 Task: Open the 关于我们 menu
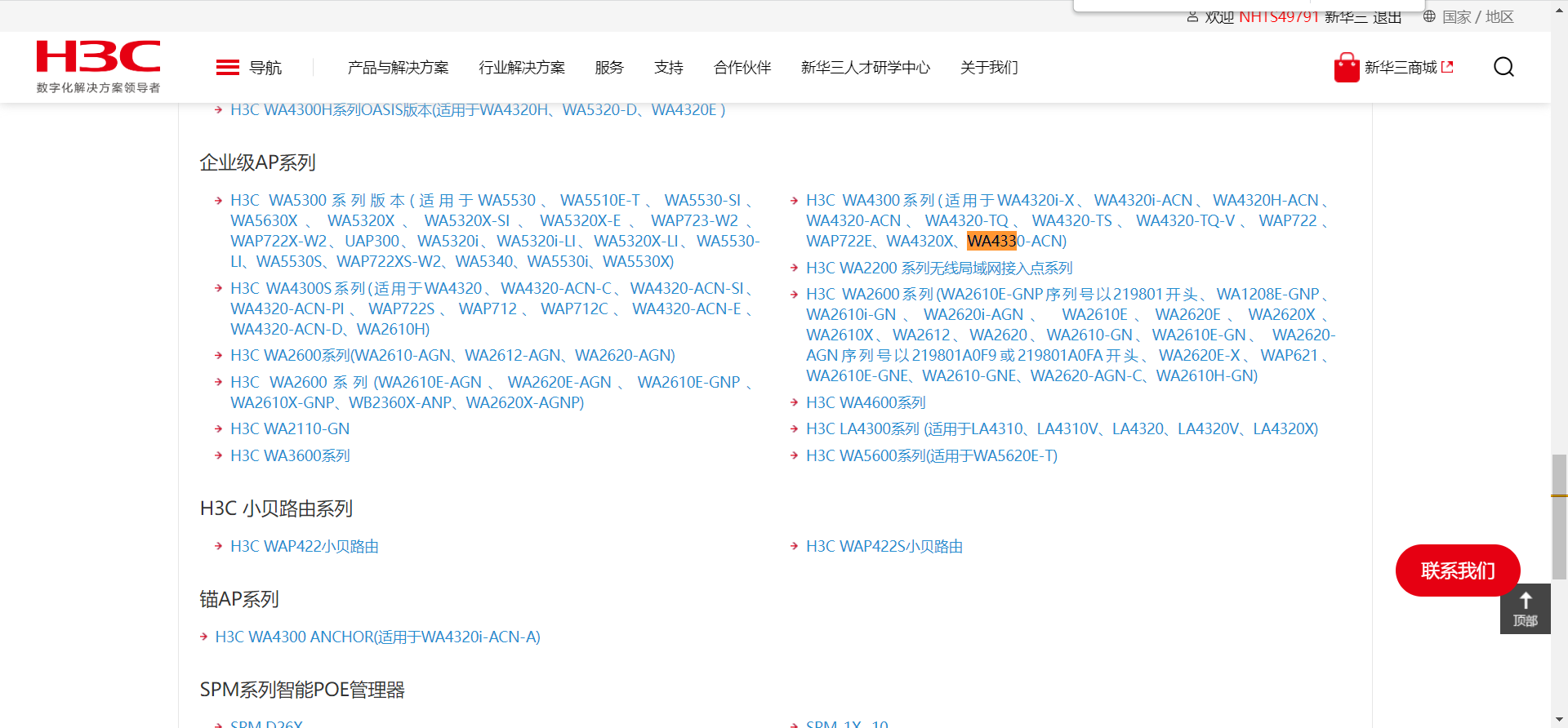pos(989,68)
